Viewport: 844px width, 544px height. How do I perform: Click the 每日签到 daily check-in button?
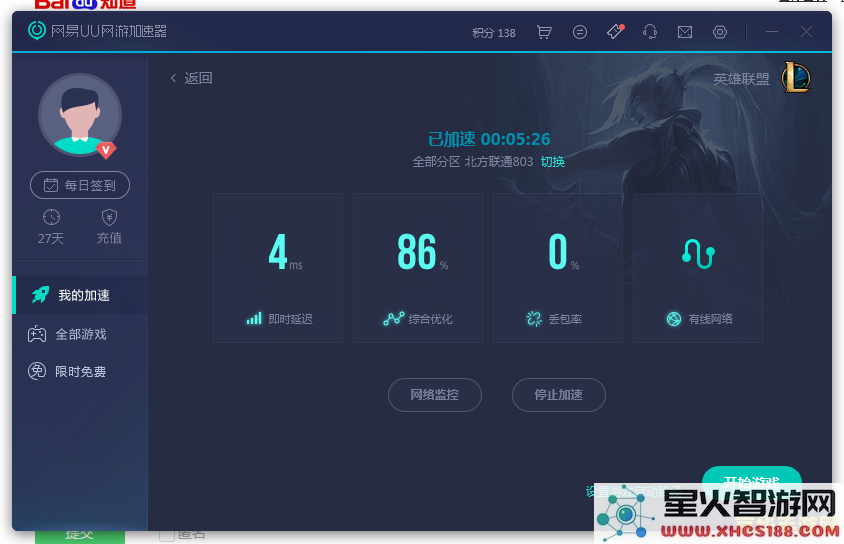click(80, 185)
